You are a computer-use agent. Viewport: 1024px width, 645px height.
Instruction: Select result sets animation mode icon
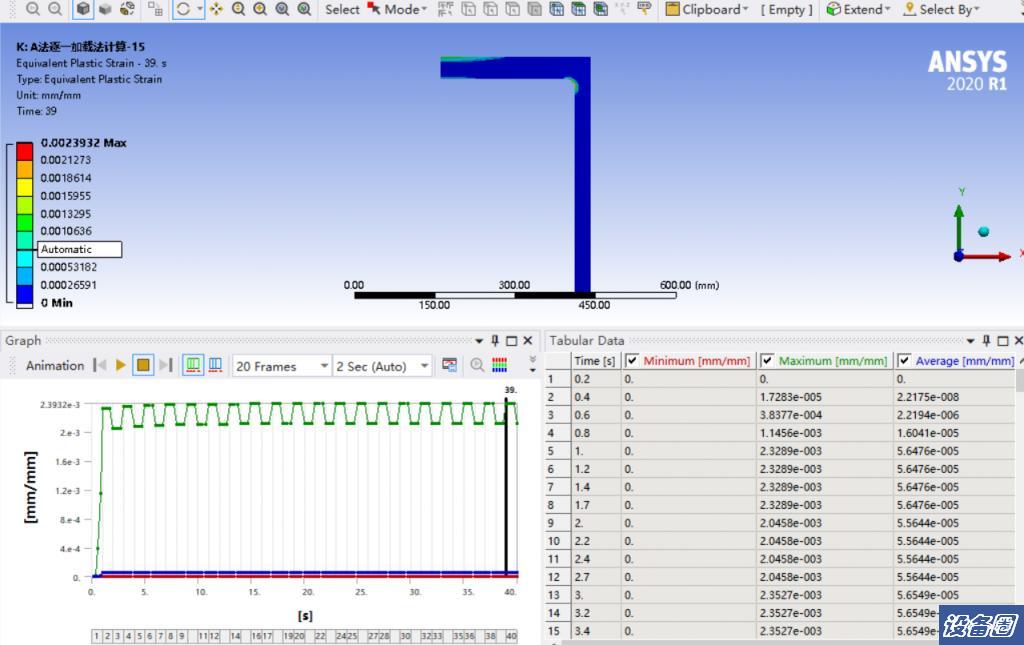[x=215, y=365]
